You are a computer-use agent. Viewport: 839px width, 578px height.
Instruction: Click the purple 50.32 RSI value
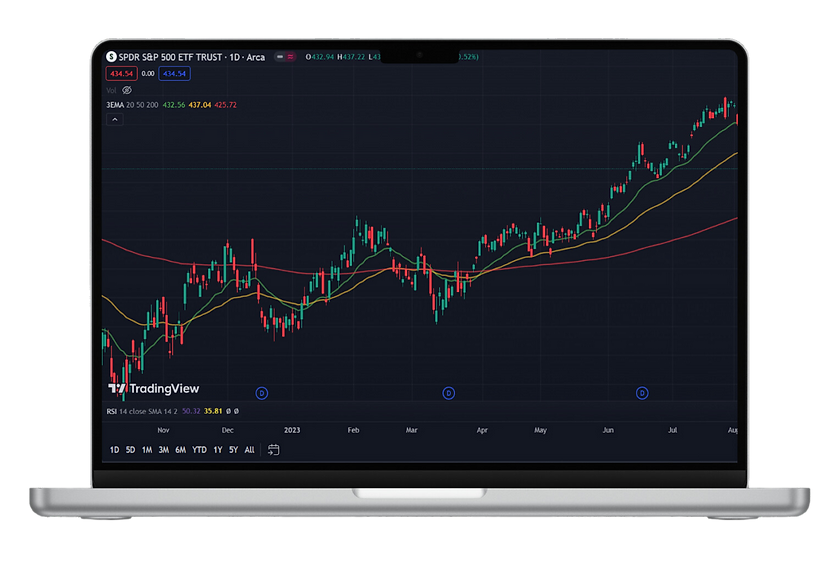click(191, 411)
